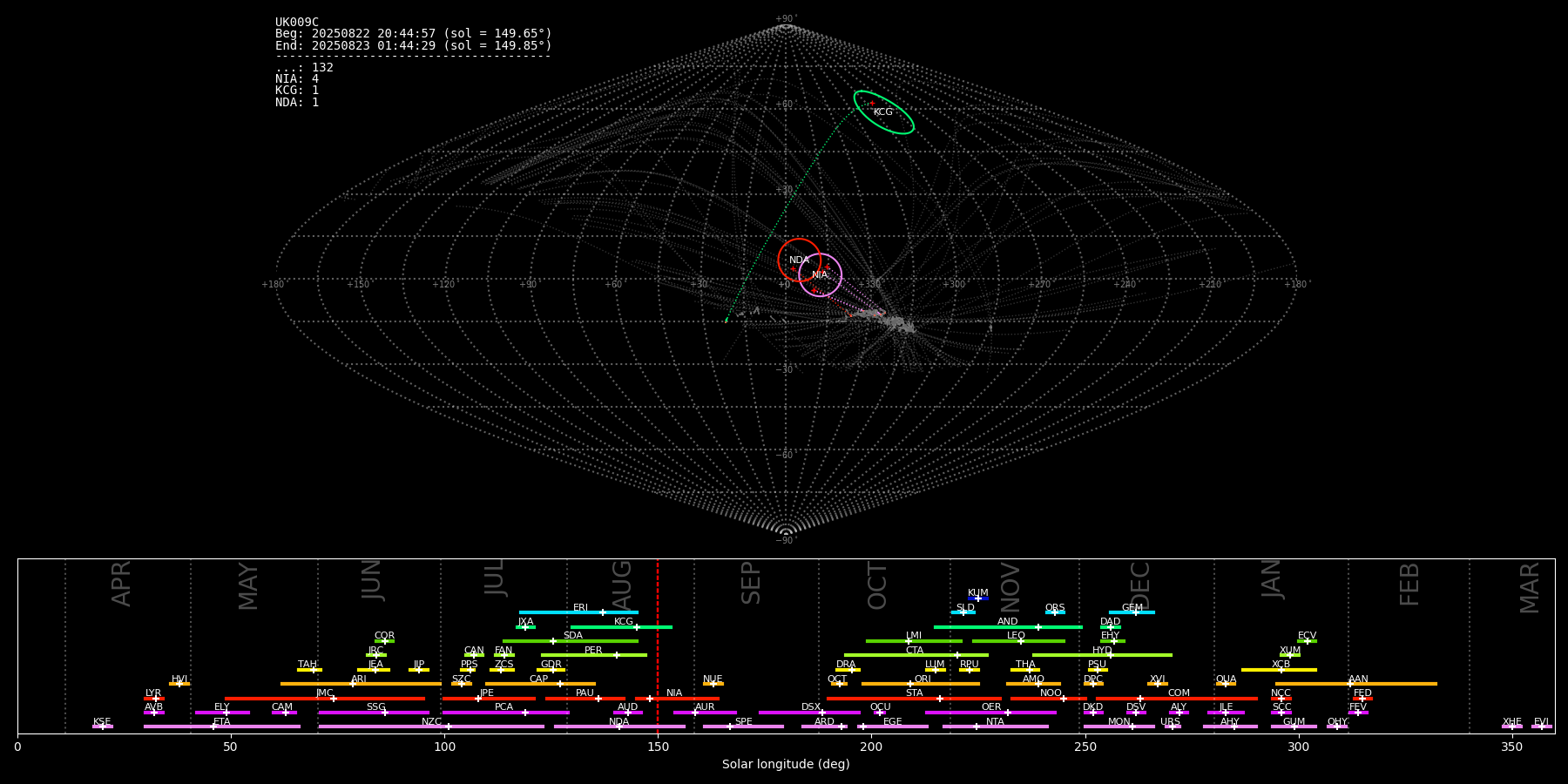
Task: Click the NDA pink bar in the timeline
Action: pyautogui.click(x=619, y=727)
